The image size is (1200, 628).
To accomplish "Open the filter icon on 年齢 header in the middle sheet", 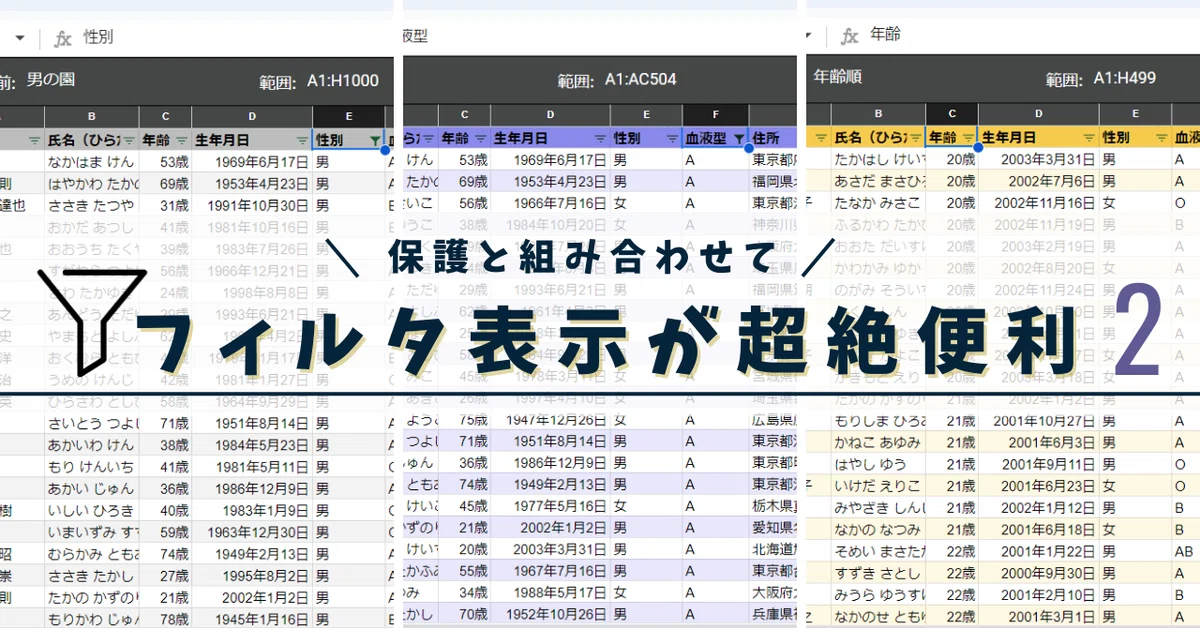I will [x=479, y=139].
